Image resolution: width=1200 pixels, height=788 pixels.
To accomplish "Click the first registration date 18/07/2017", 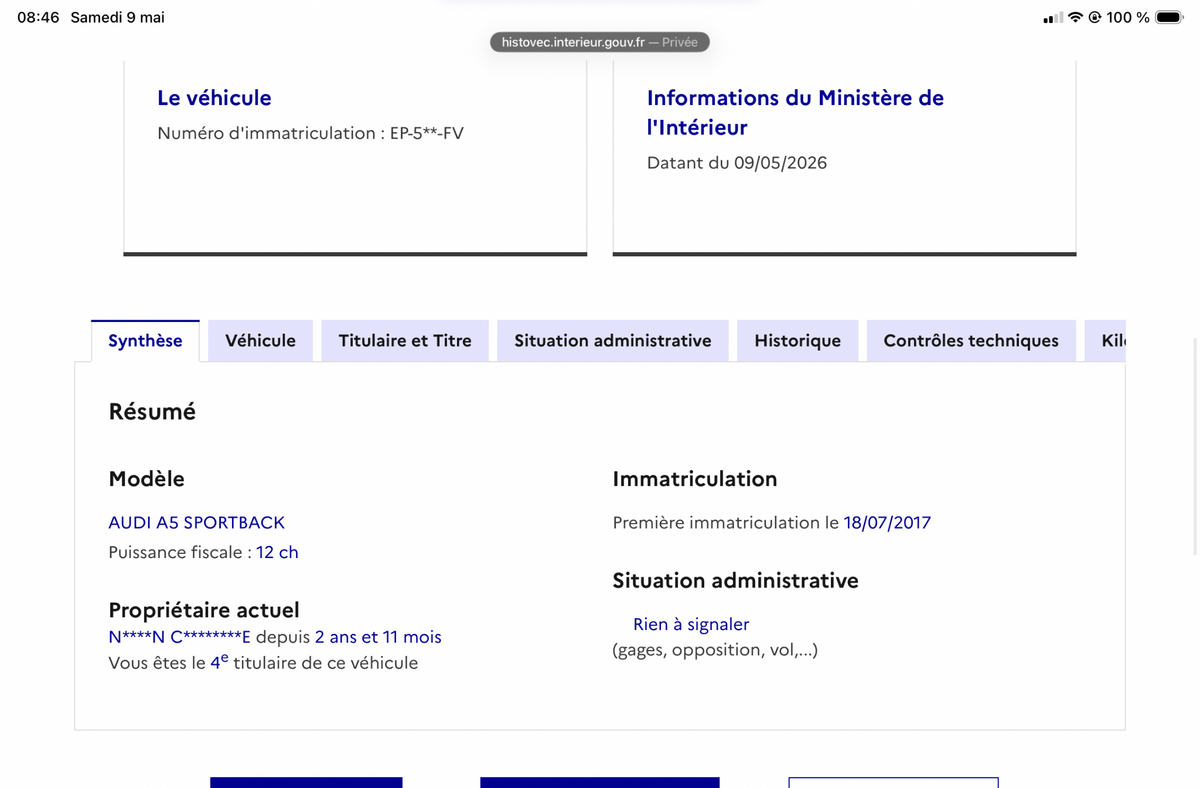I will tap(887, 522).
